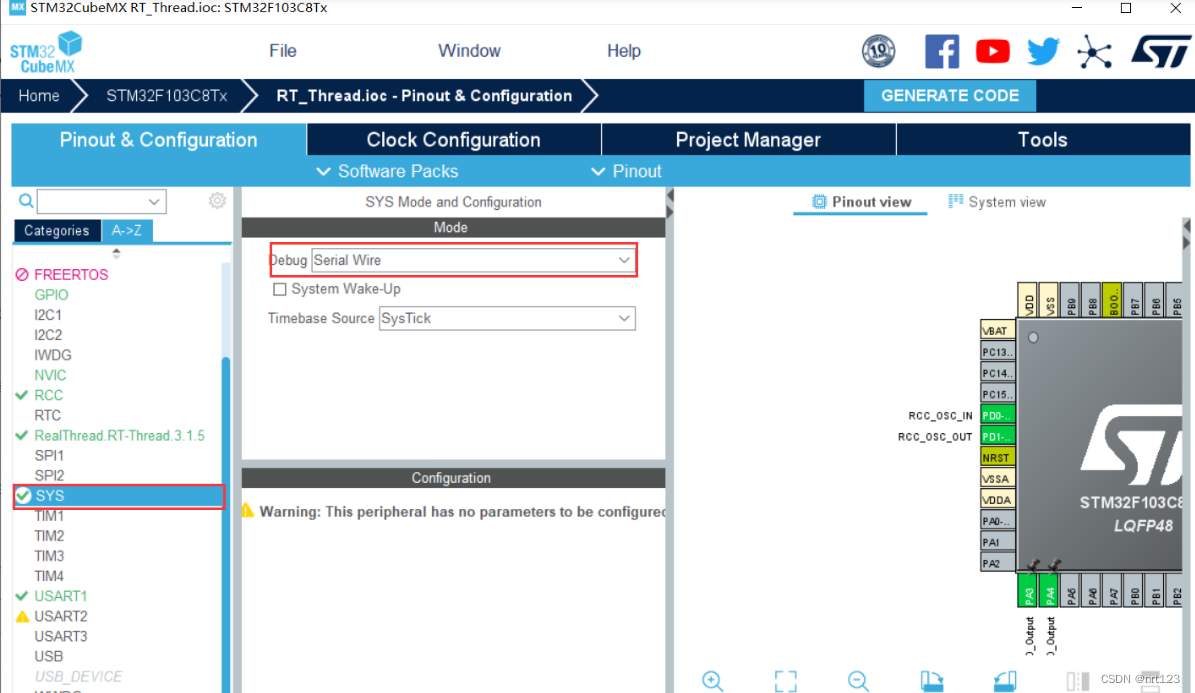
Task: Click the STM32CubeMX logo
Action: tap(46, 52)
